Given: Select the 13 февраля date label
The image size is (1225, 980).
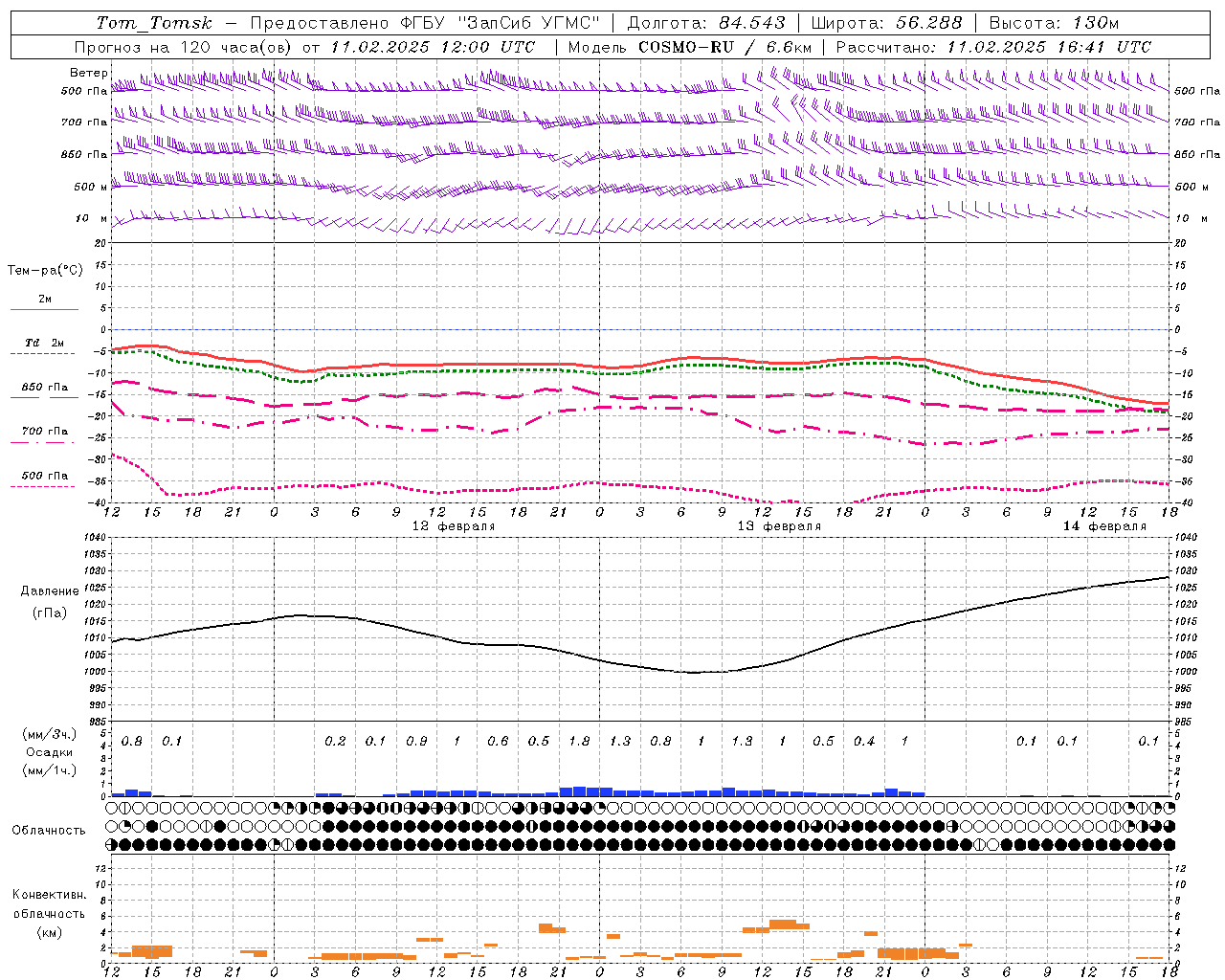Looking at the screenshot, I should pos(779,526).
